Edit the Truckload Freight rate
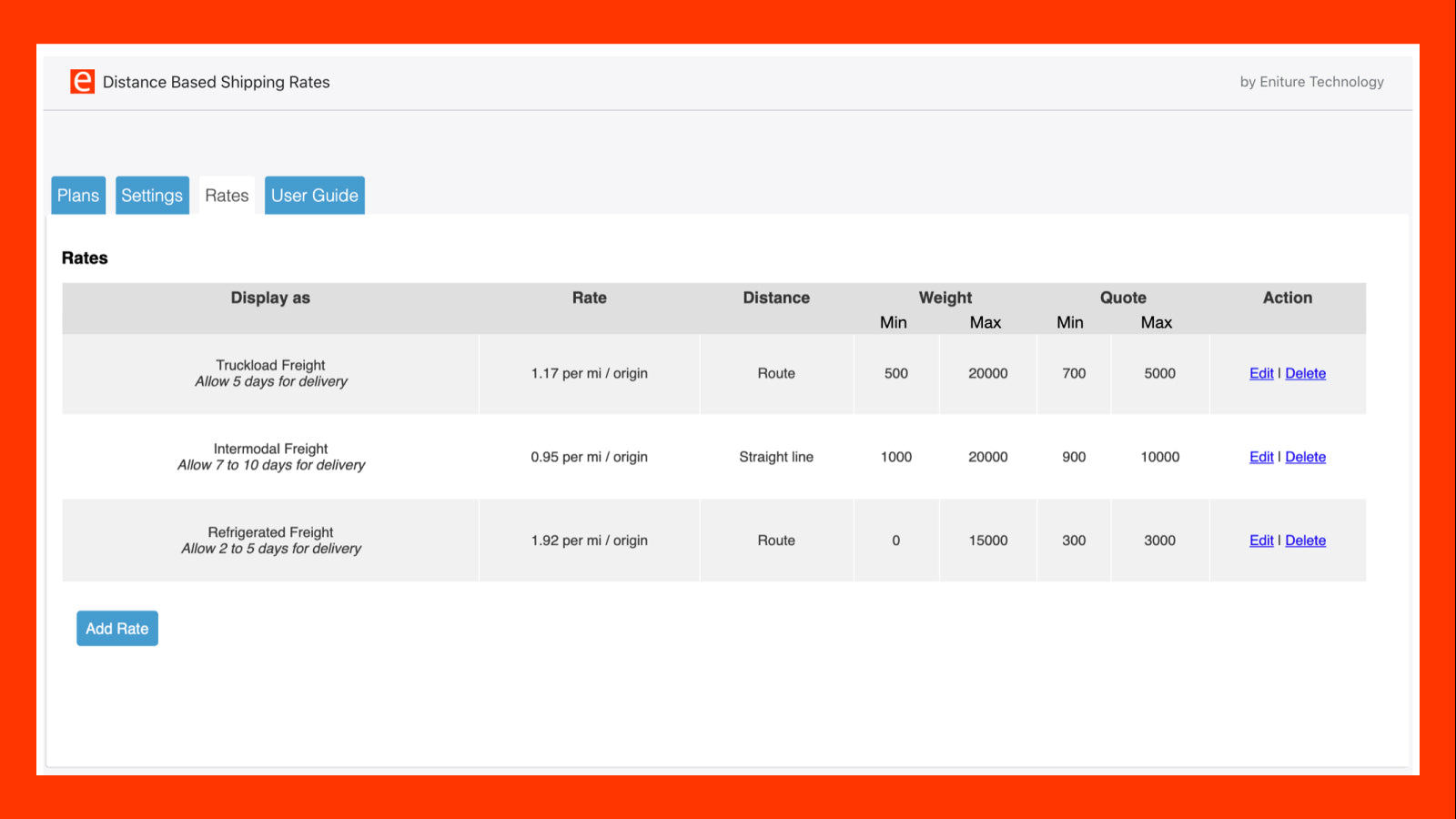The height and width of the screenshot is (819, 1456). tap(1260, 373)
